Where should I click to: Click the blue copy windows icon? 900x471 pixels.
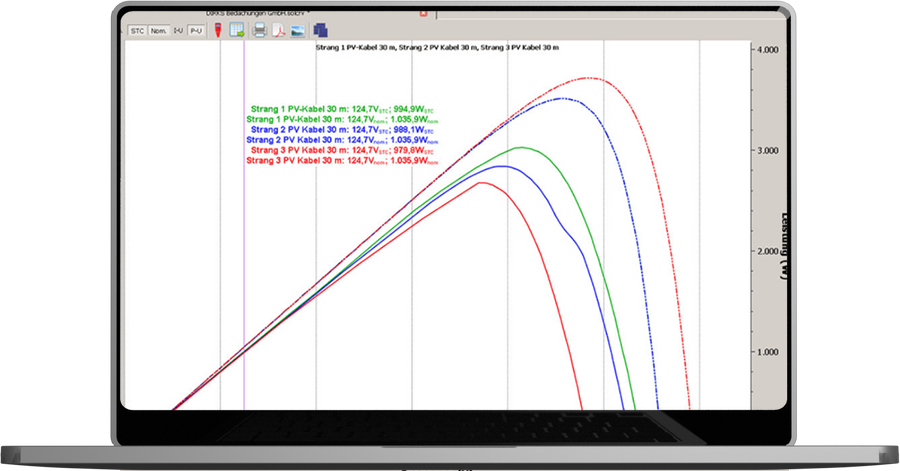321,30
